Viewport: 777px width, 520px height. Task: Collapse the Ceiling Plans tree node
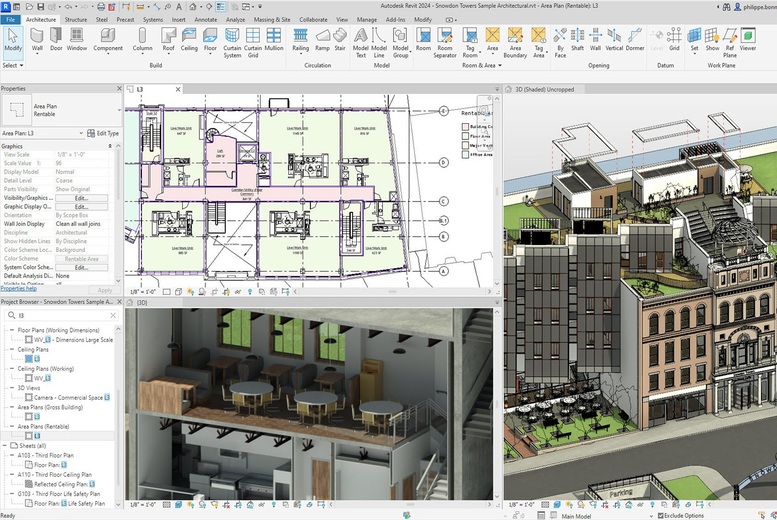coord(12,349)
